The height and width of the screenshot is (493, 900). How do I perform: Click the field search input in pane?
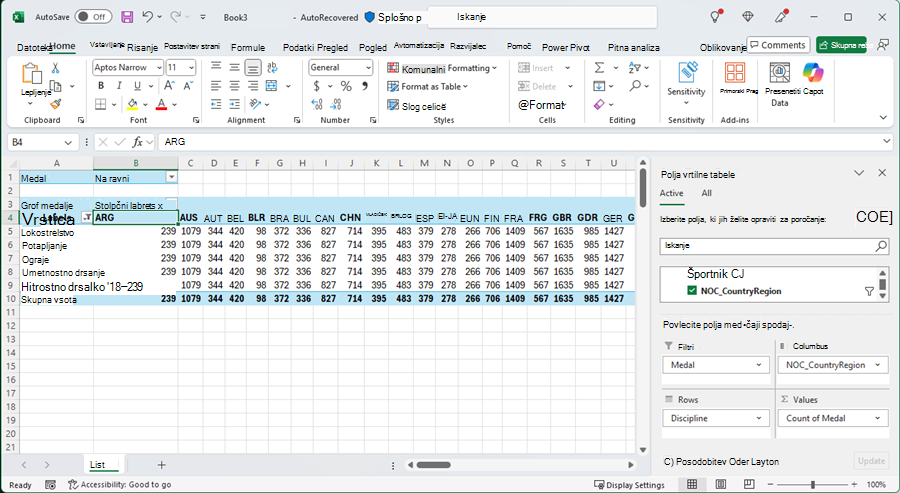click(x=774, y=246)
